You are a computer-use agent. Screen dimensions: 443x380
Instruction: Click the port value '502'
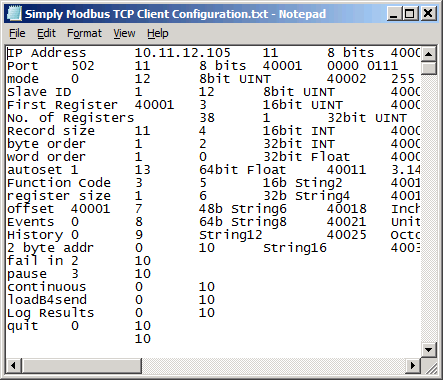[83, 66]
